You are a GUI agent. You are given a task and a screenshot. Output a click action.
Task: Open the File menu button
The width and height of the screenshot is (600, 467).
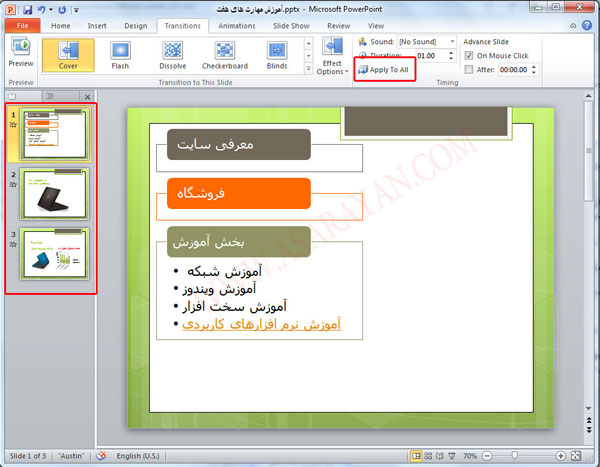click(20, 25)
